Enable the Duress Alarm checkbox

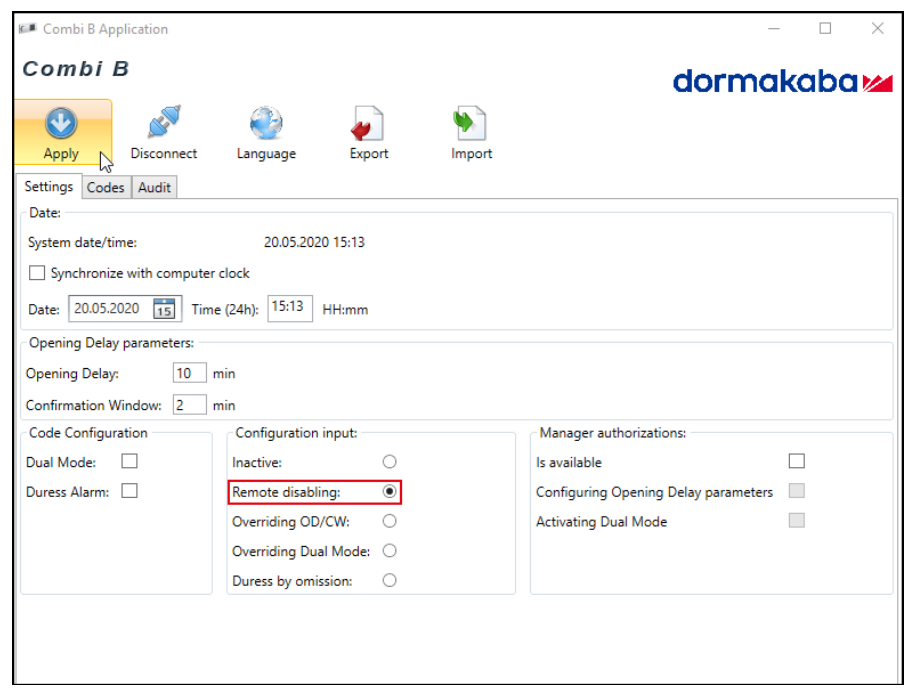click(x=129, y=491)
